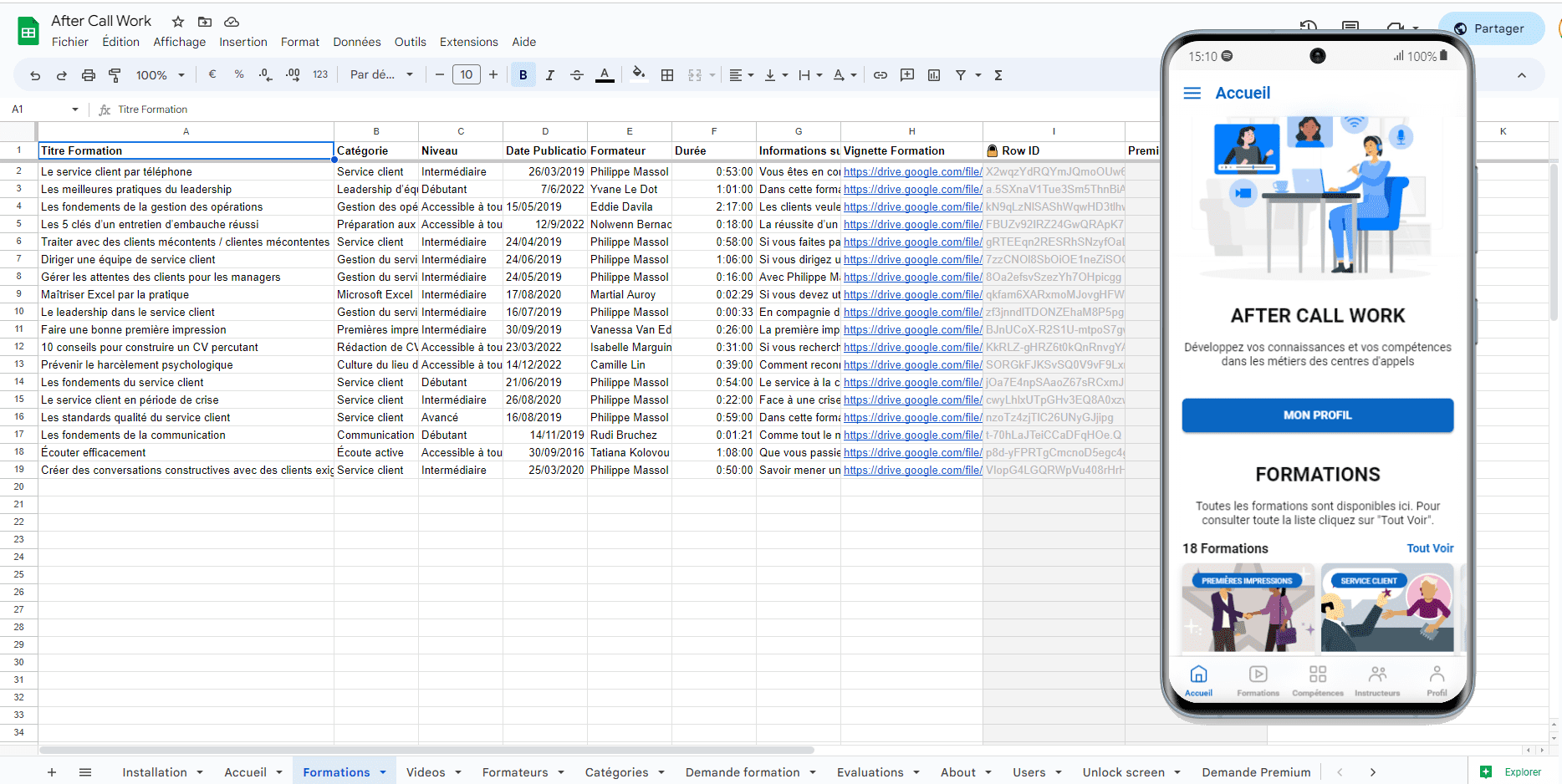This screenshot has width=1562, height=784.
Task: Open the functions (sigma) menu
Action: (997, 74)
